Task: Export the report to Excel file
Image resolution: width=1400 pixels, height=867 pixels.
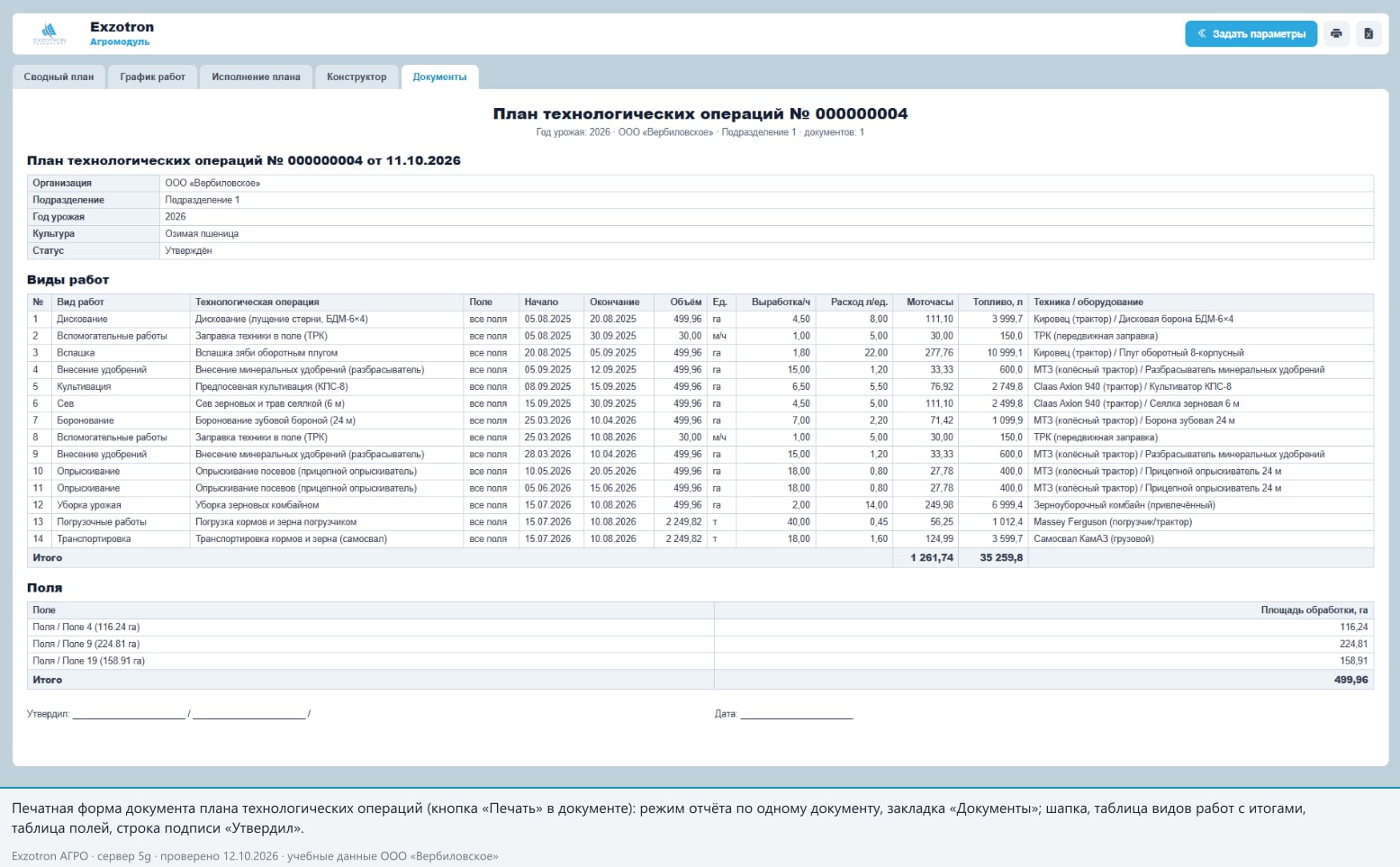Action: 1368,34
